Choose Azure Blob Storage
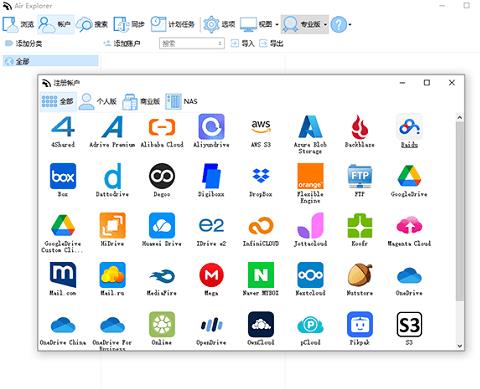This screenshot has width=480, height=389. (310, 134)
